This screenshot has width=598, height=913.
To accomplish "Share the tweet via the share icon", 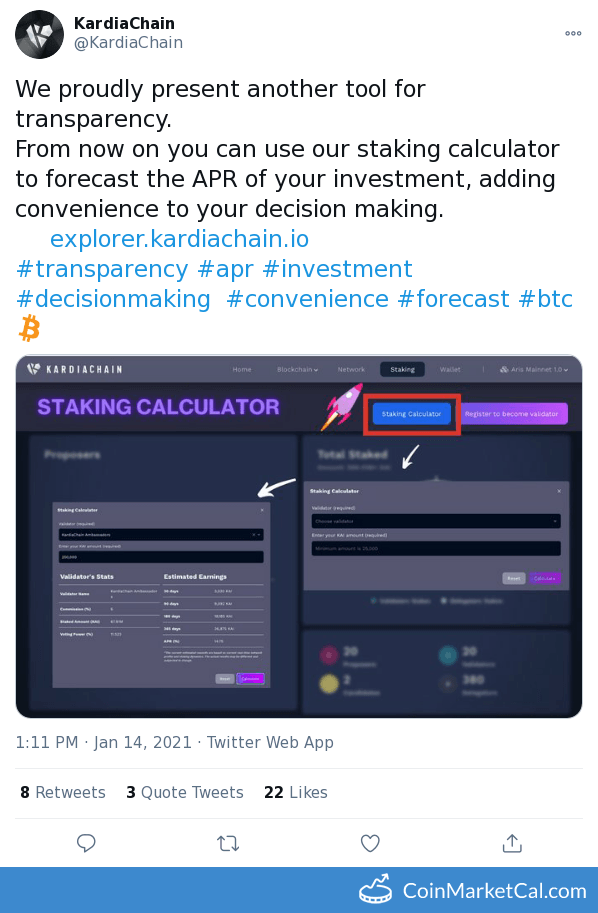I will [x=512, y=843].
